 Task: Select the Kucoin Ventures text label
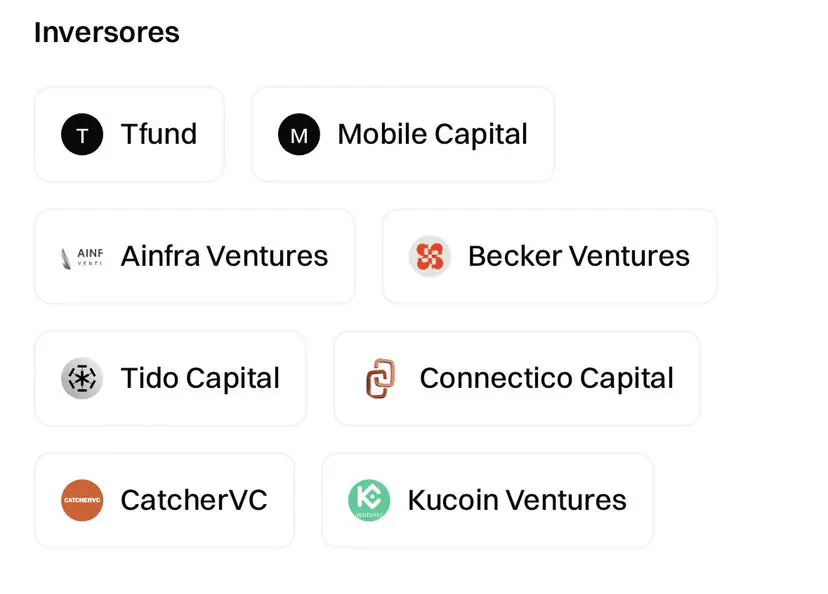(x=517, y=500)
